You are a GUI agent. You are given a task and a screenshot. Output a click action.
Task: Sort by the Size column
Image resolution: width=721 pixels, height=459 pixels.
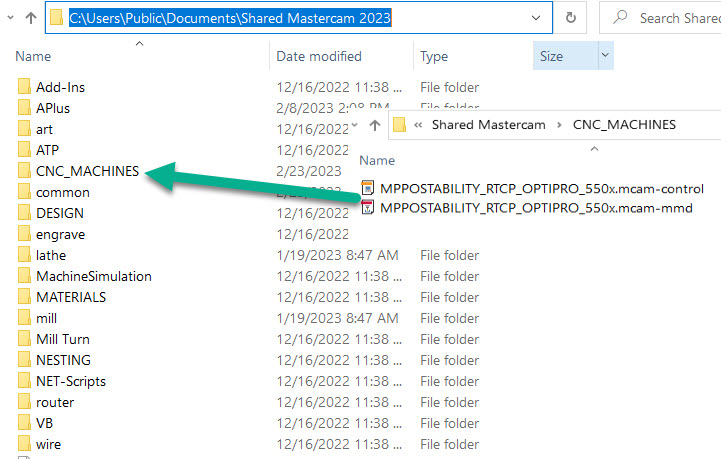click(551, 56)
